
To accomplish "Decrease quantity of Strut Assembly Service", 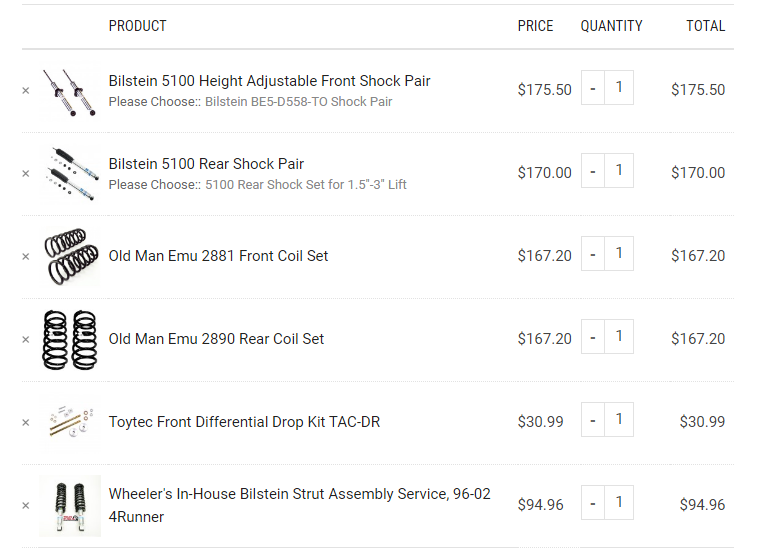I will point(592,503).
